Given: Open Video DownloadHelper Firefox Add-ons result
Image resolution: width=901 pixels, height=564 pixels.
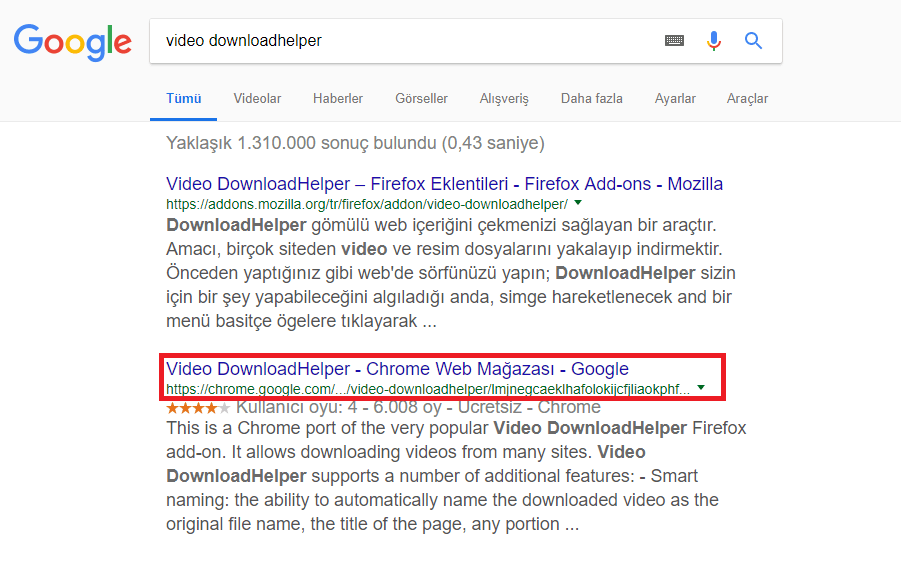Looking at the screenshot, I should pyautogui.click(x=444, y=184).
